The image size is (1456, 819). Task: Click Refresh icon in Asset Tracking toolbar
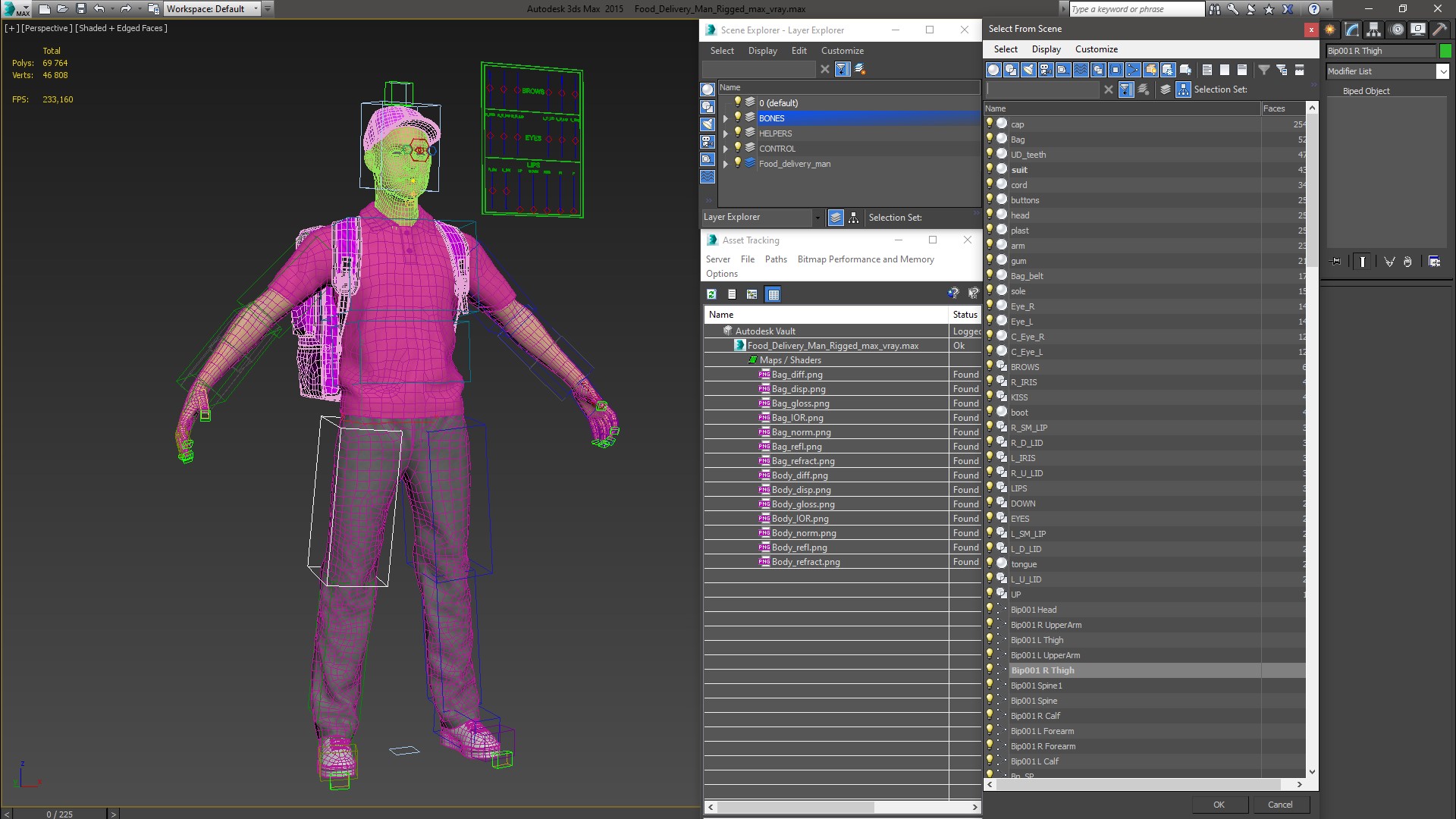(x=711, y=294)
